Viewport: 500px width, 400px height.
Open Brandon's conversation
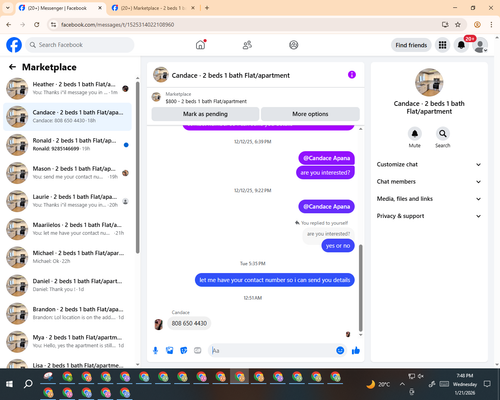(x=68, y=313)
